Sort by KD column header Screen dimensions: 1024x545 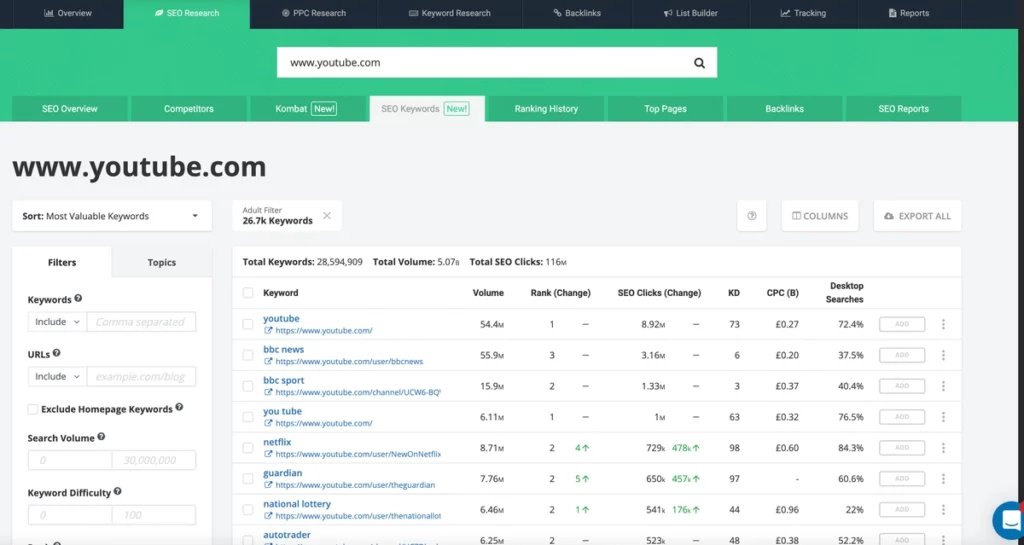(733, 293)
